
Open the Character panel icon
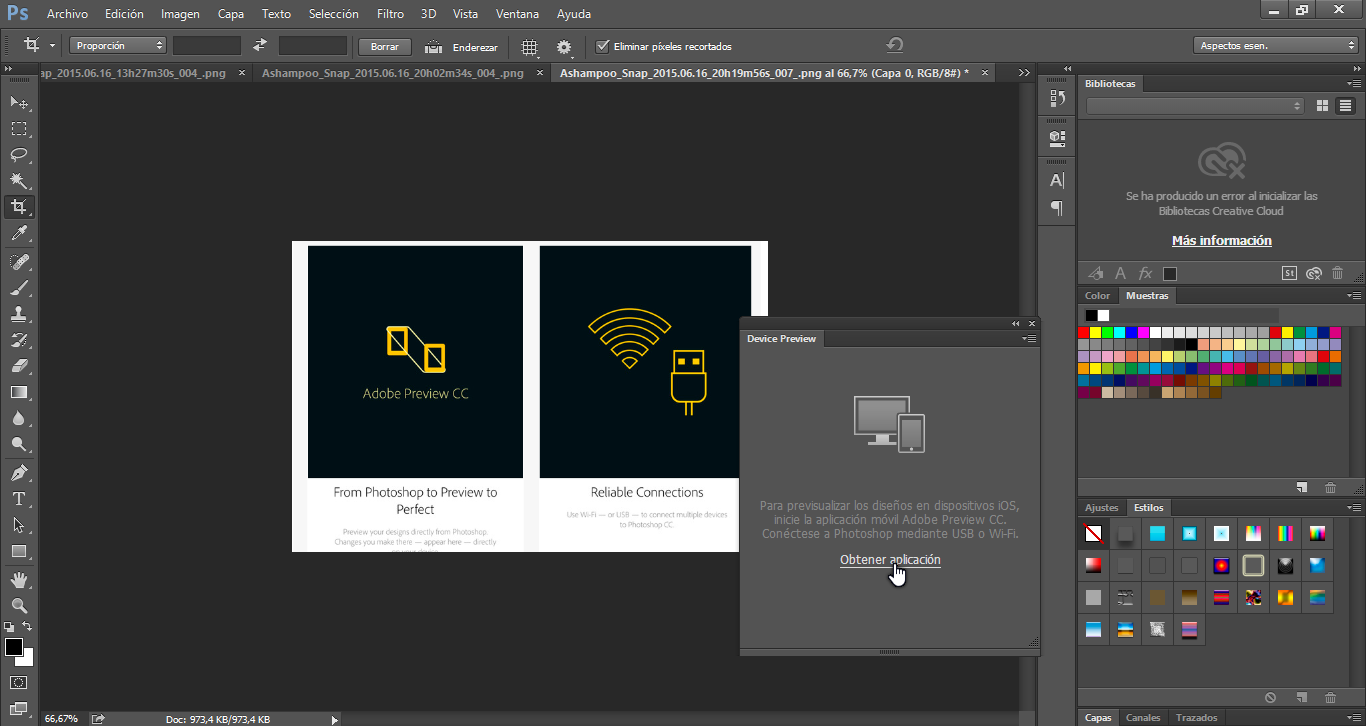click(x=1057, y=181)
